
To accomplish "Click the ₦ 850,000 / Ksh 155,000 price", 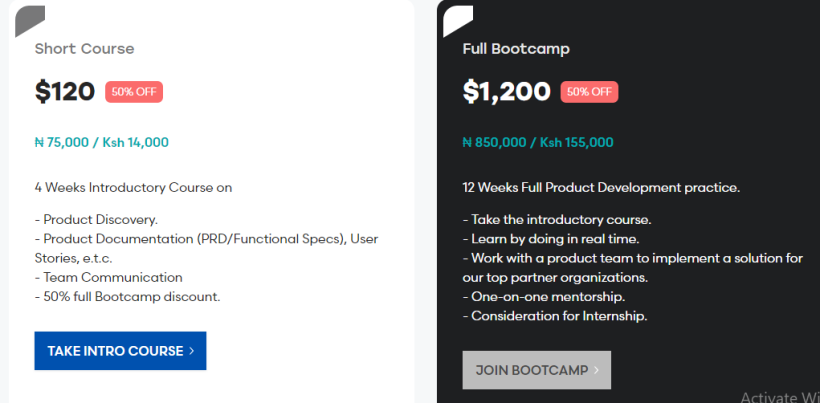I will click(538, 142).
